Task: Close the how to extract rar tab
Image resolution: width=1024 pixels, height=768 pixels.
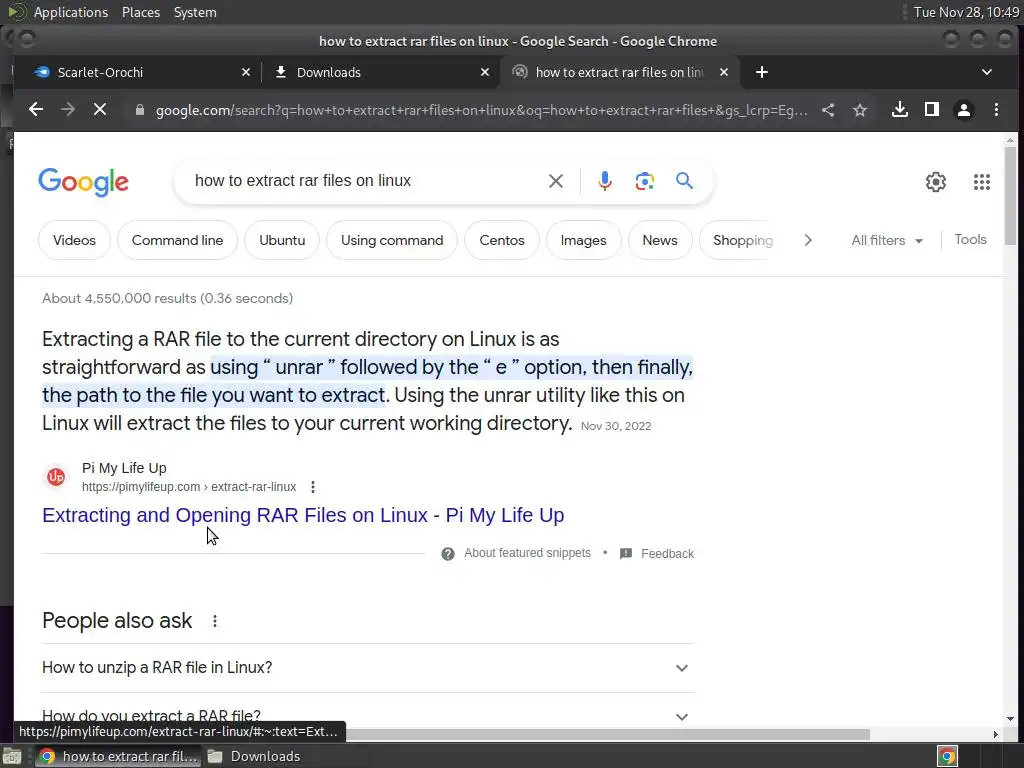Action: (724, 72)
